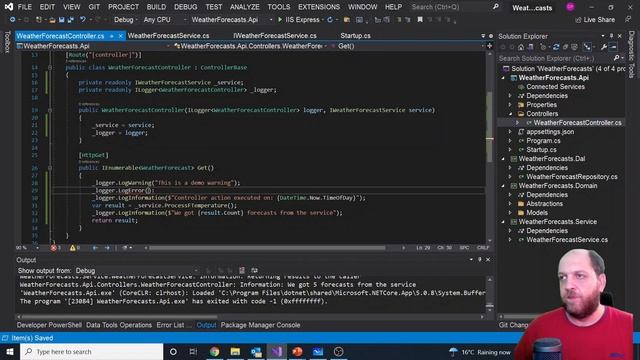The height and width of the screenshot is (360, 640).
Task: Toggle auto-hide pin on Solution Explorer
Action: click(x=611, y=36)
